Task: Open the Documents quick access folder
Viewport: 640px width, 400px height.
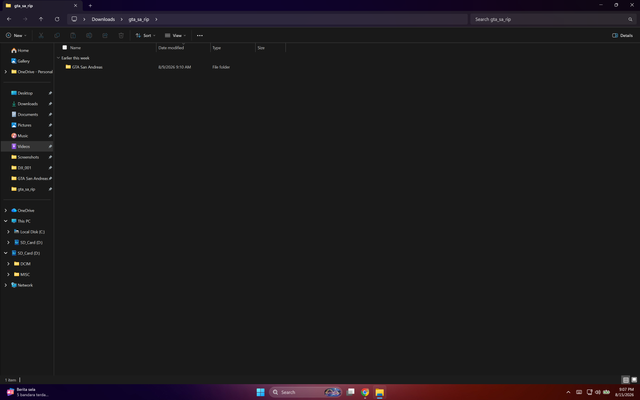Action: (x=27, y=114)
